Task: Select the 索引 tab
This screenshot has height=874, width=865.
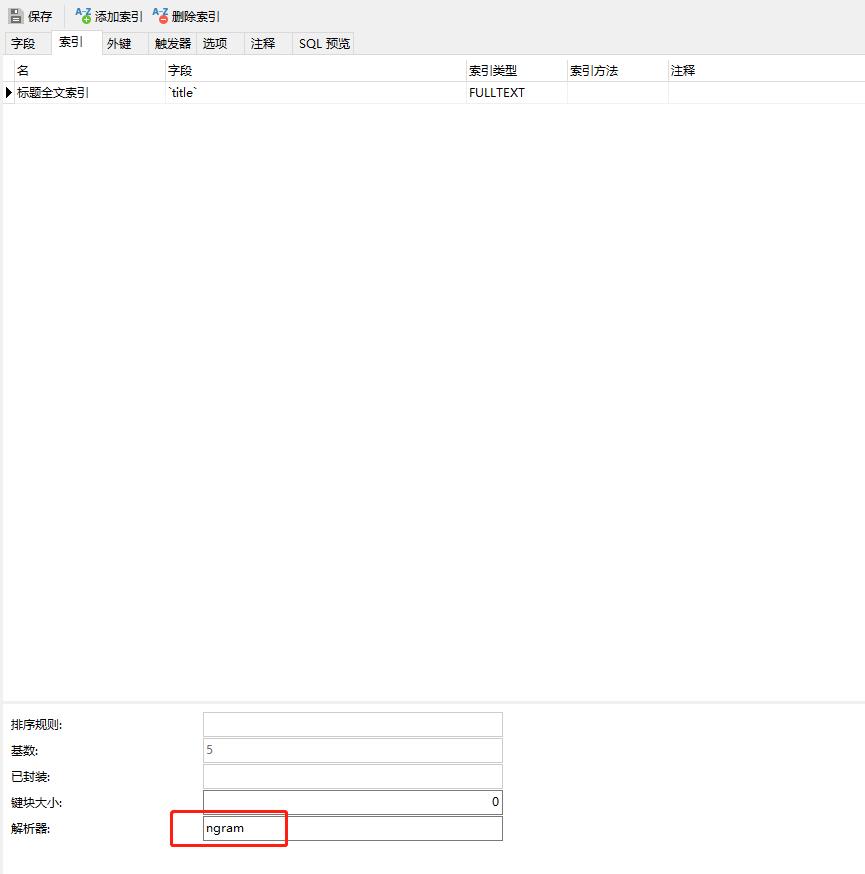Action: [76, 42]
